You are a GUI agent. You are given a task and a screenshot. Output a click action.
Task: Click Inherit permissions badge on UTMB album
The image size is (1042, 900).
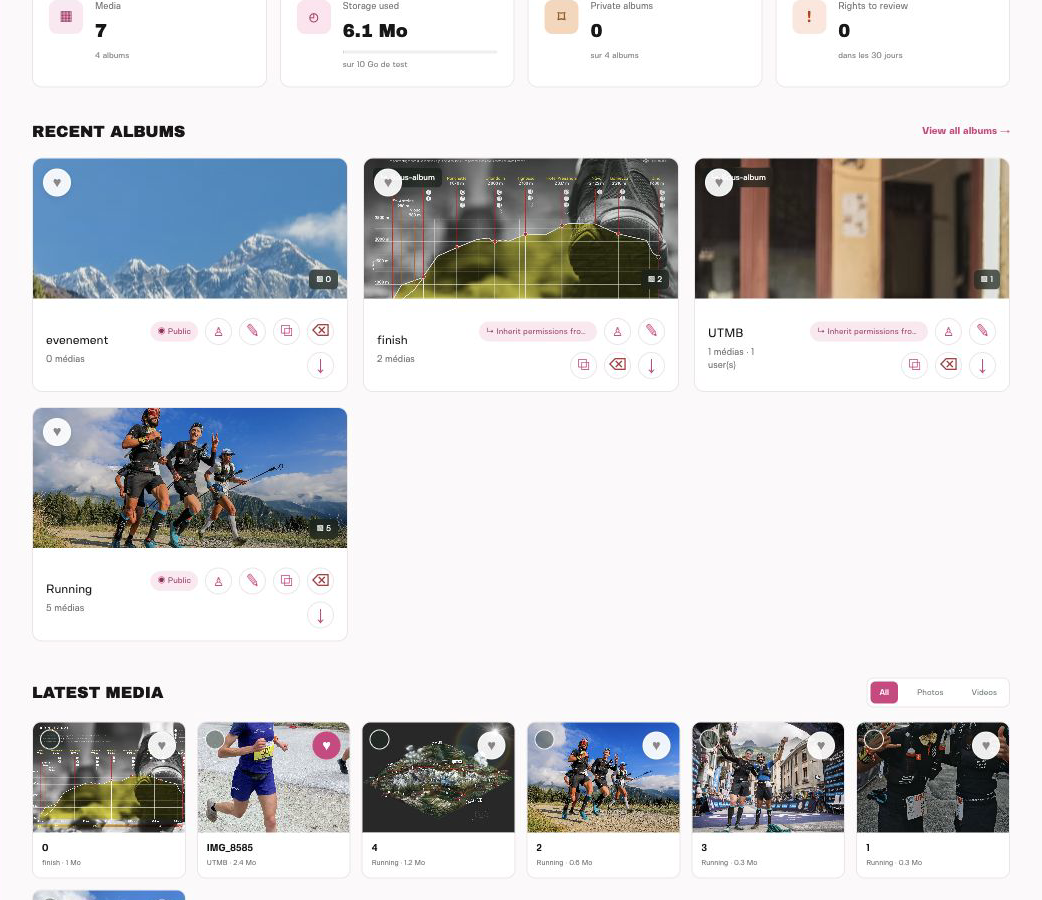869,331
